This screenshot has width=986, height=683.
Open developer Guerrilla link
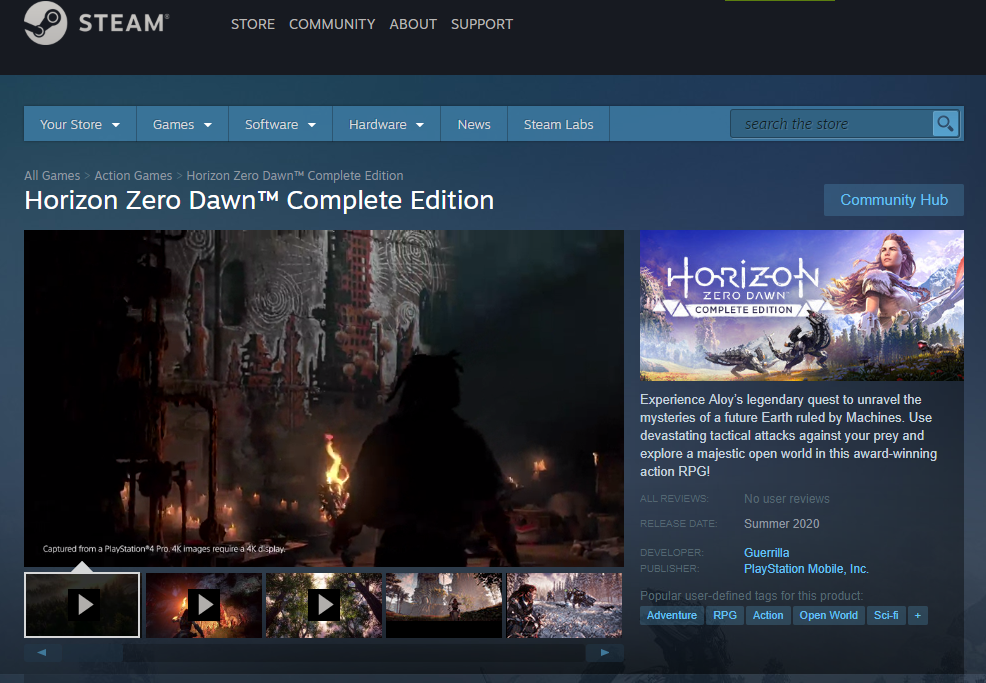click(767, 552)
